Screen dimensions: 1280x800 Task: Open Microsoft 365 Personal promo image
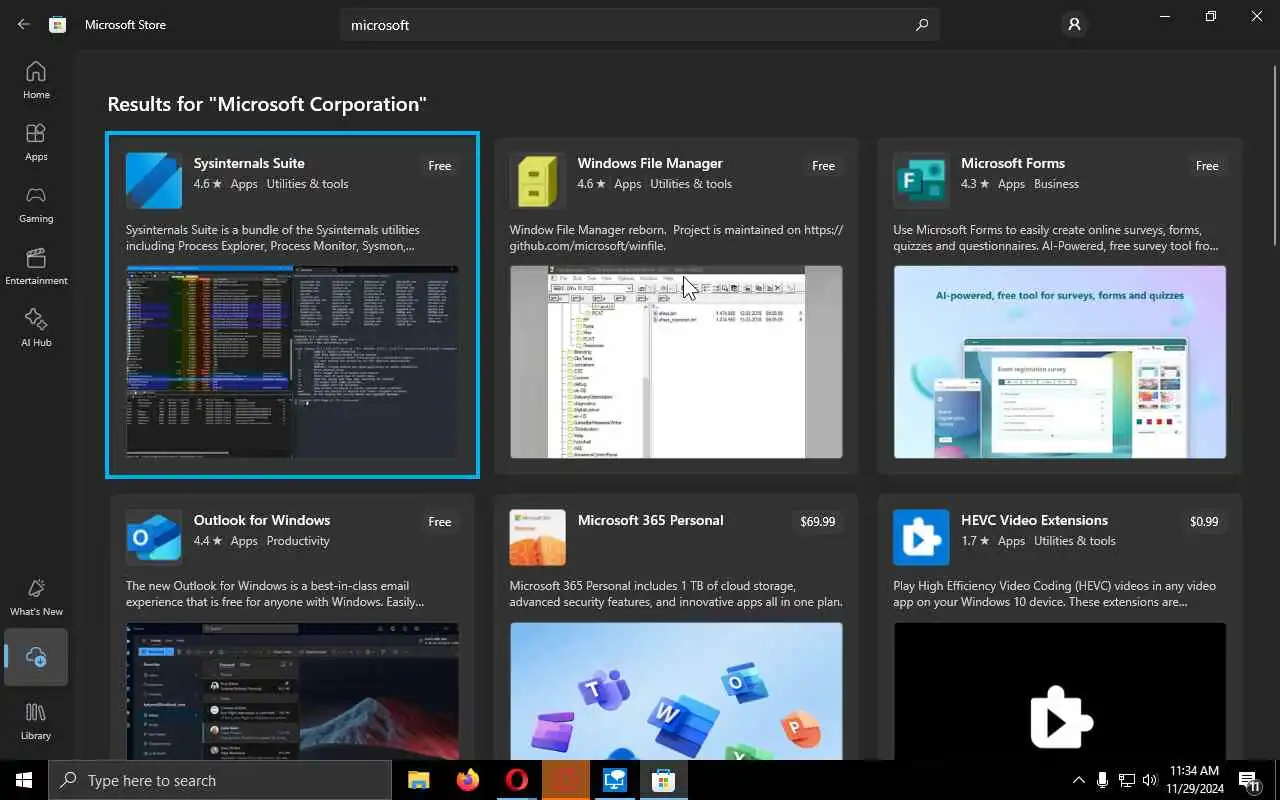[x=676, y=691]
